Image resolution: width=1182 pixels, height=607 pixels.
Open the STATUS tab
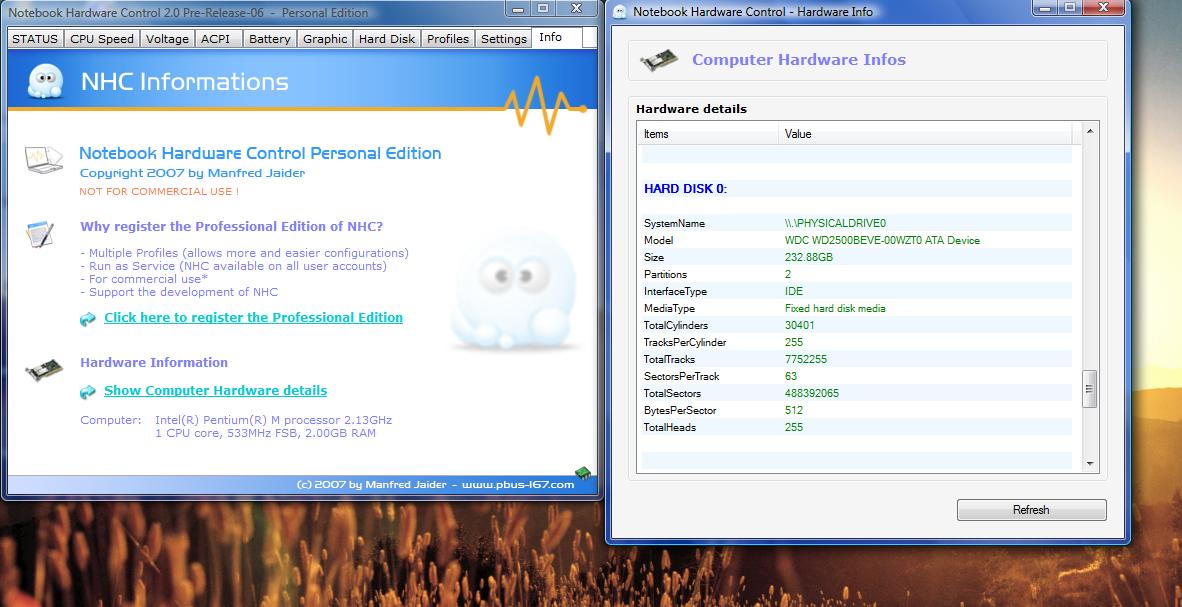[35, 38]
